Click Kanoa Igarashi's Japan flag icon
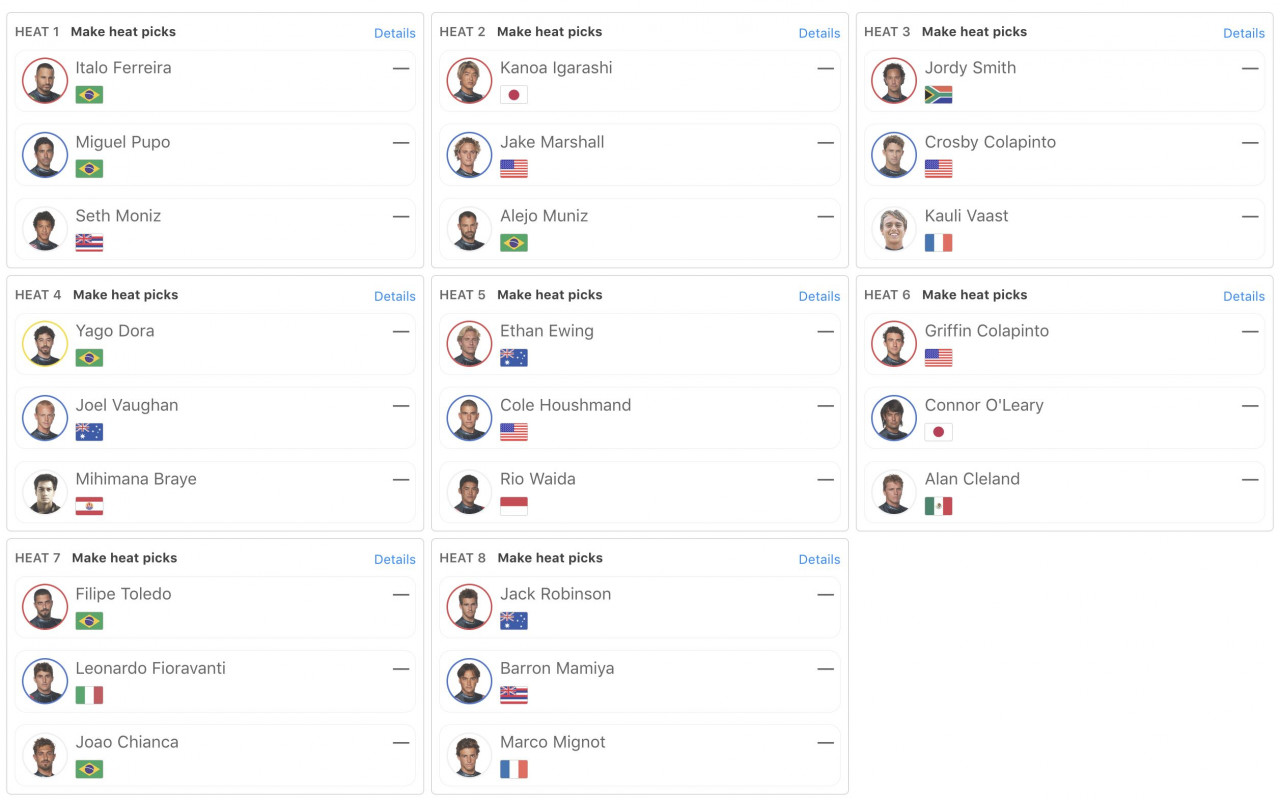The width and height of the screenshot is (1280, 800). (x=514, y=95)
